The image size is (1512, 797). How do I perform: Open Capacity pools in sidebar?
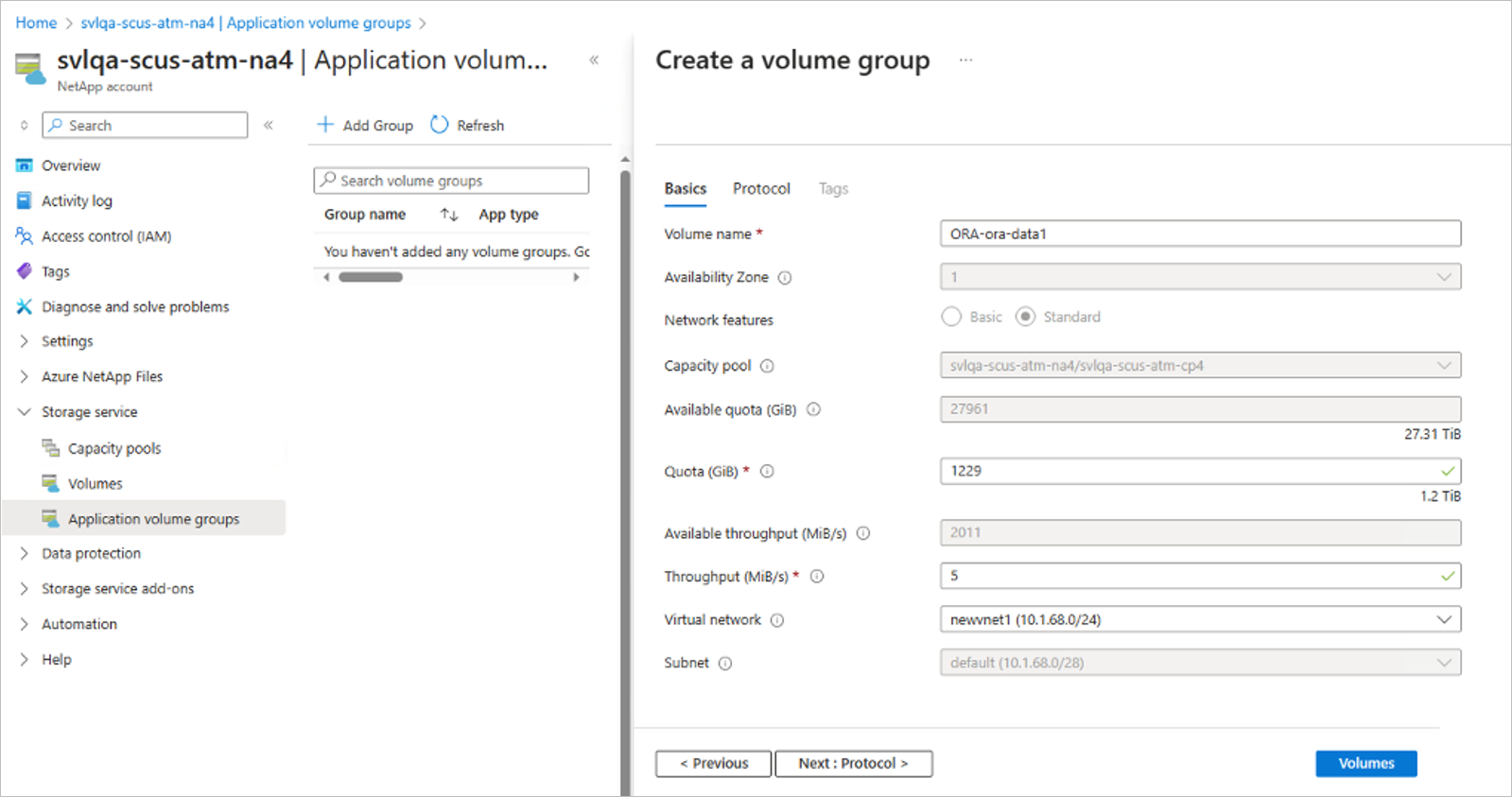tap(114, 448)
